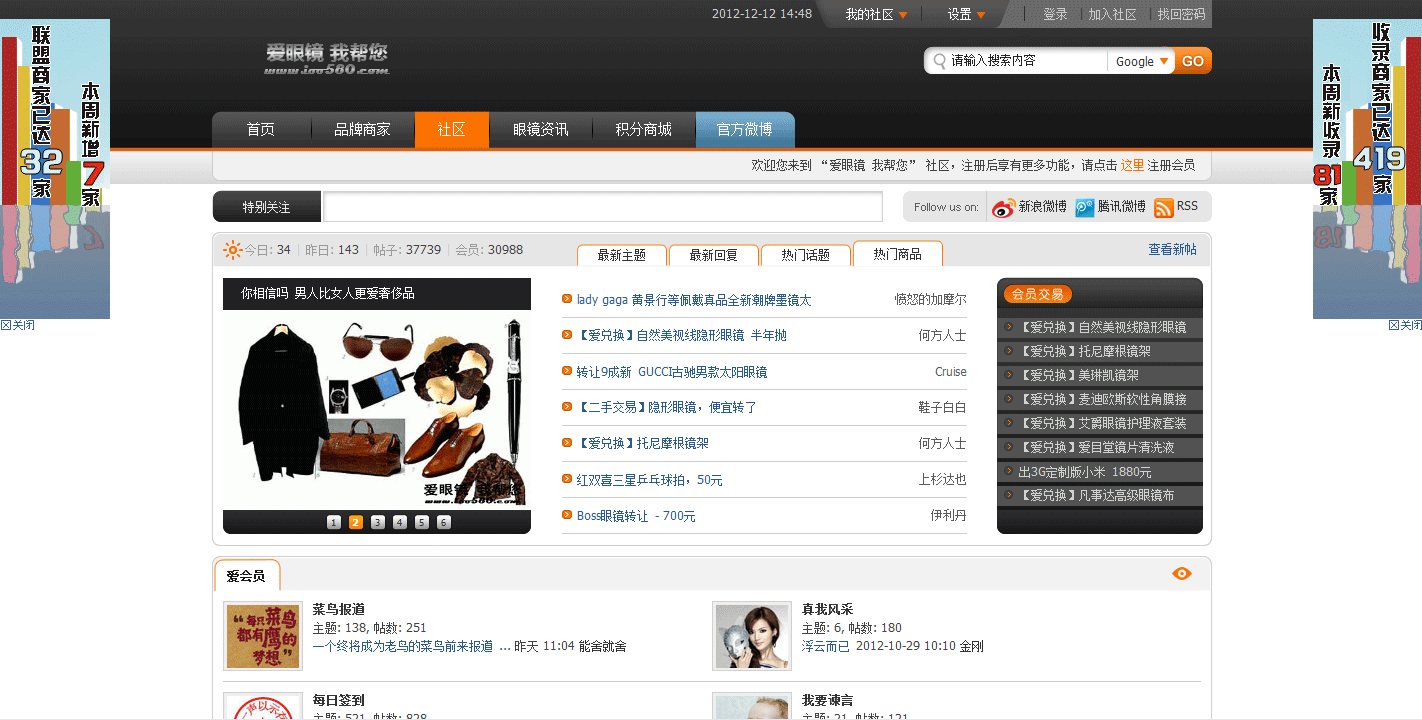Open the 菜鸟报道 forum title
1422x720 pixels.
pyautogui.click(x=339, y=609)
